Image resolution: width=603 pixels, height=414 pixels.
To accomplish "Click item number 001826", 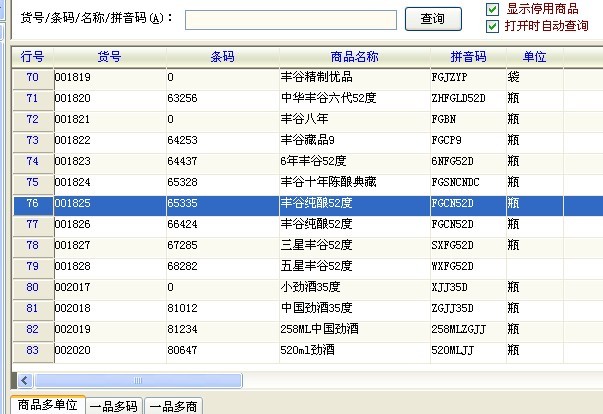I will point(72,224).
